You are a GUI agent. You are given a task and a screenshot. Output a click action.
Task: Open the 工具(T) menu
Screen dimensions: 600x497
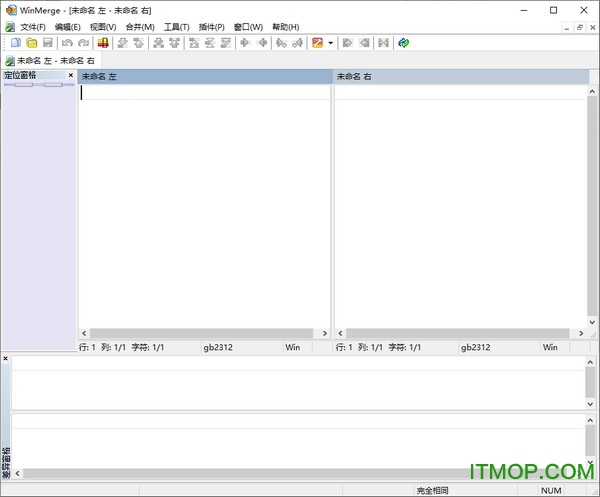coord(177,27)
